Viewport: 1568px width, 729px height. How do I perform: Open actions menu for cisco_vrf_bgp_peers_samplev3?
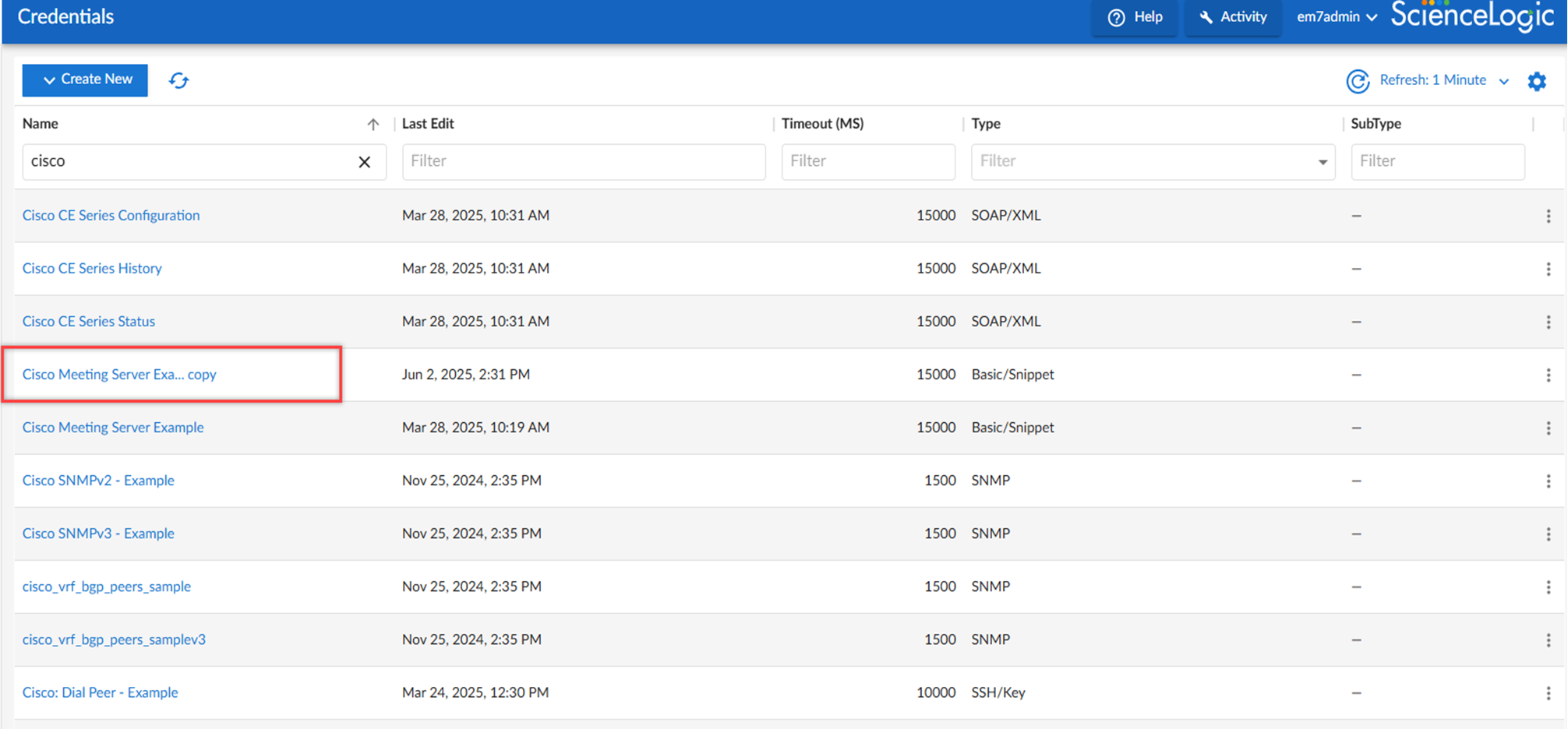click(1548, 639)
